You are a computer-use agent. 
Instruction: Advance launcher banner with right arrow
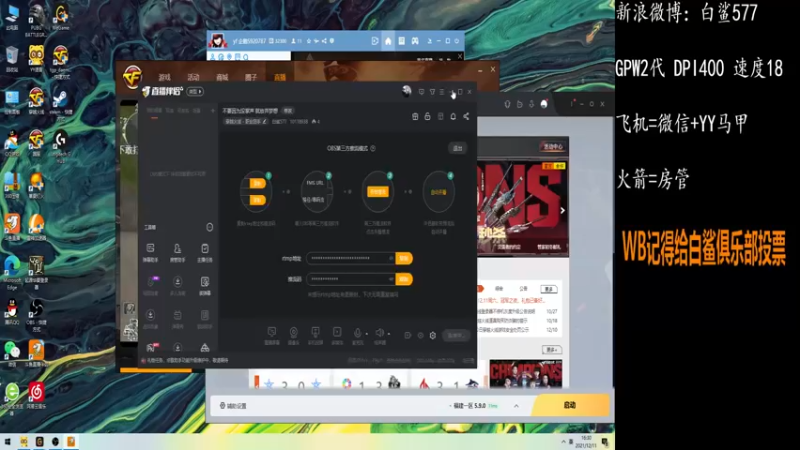click(x=562, y=210)
